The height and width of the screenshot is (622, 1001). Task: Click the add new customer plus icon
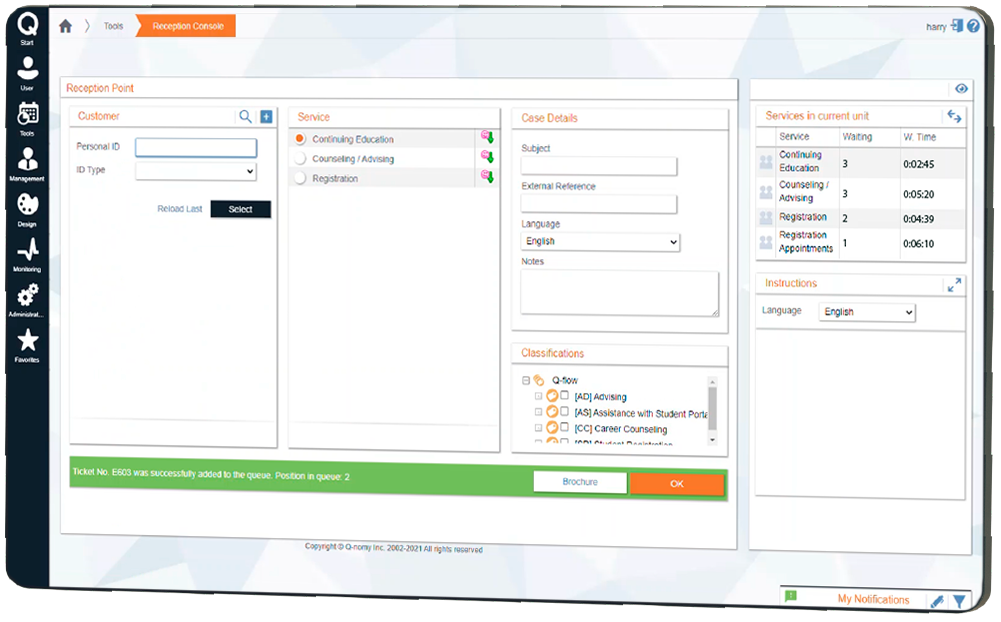point(266,117)
